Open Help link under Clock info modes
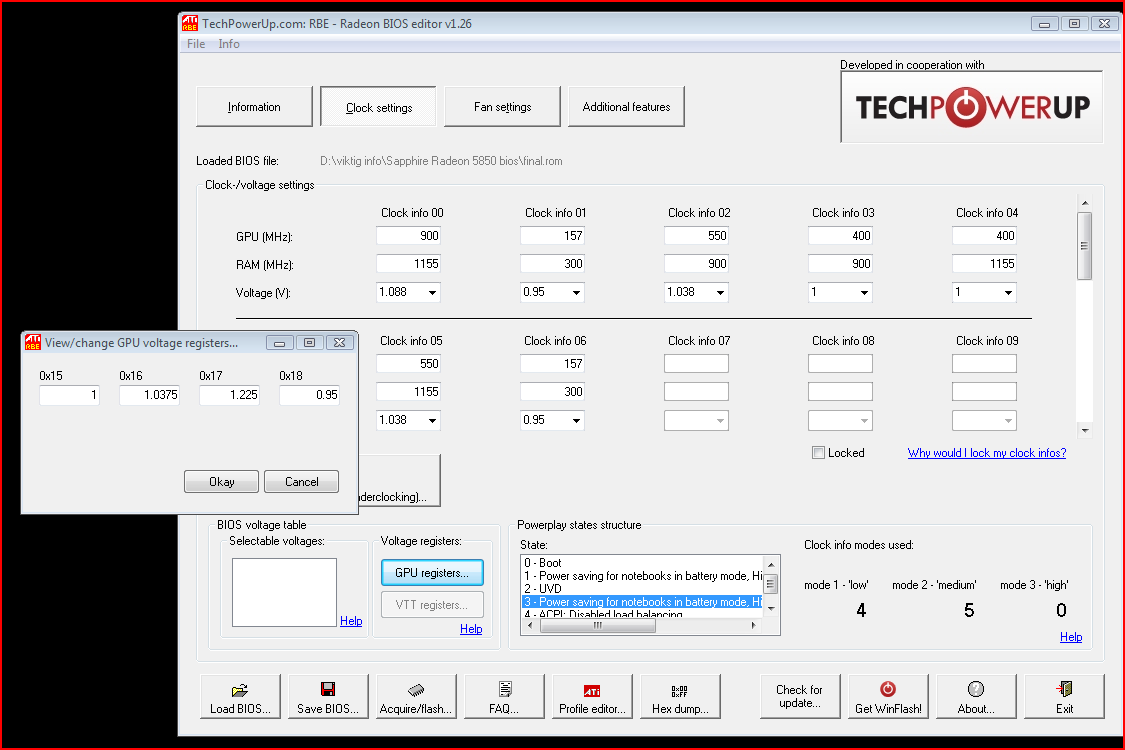Screen dimensions: 1125x750 click(x=1070, y=637)
